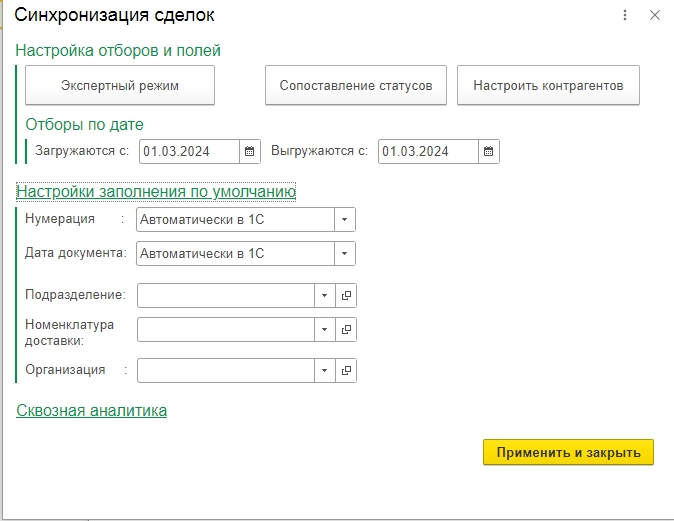This screenshot has width=674, height=521.
Task: Expand the Номенклатура доставки dropdown list
Action: tap(325, 330)
